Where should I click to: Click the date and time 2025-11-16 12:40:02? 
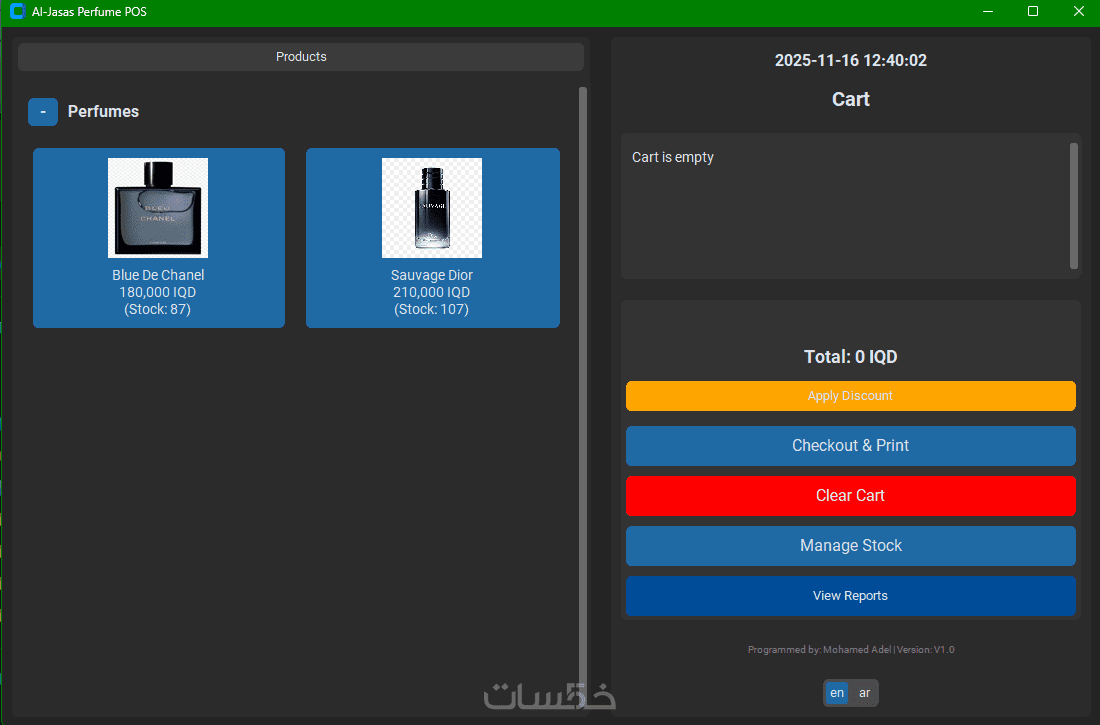coord(850,60)
